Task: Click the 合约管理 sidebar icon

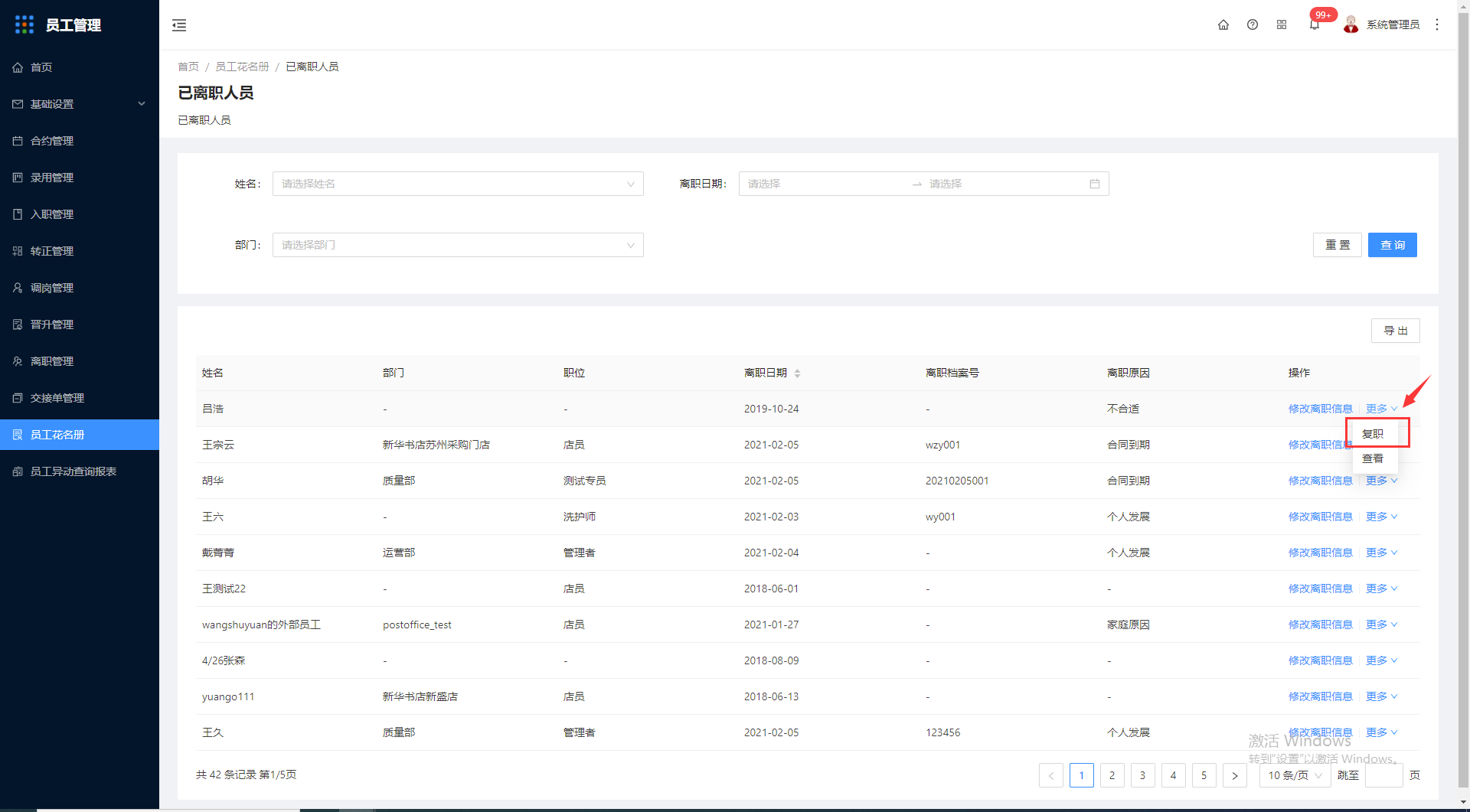Action: (x=18, y=141)
